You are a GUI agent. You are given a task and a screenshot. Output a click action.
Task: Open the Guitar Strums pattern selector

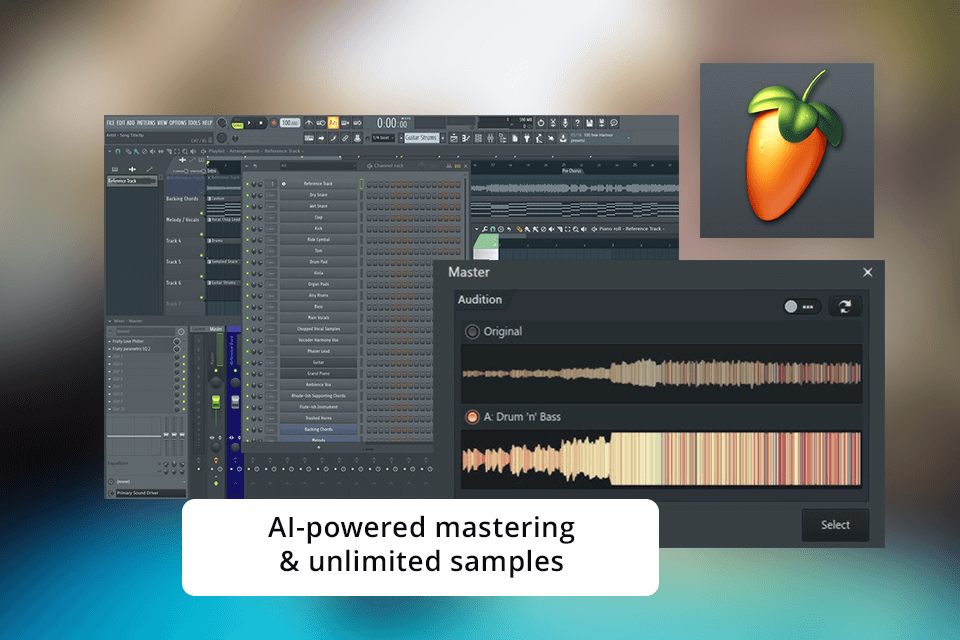pos(422,138)
